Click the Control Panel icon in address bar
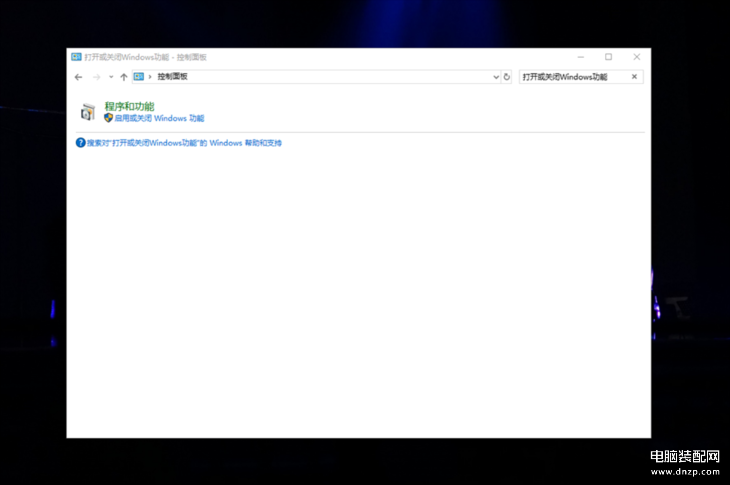 (x=139, y=77)
